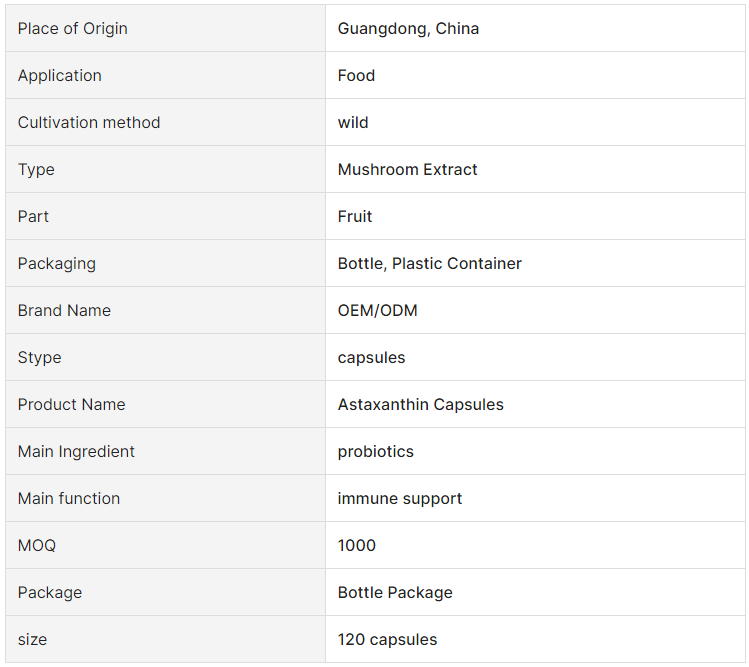Click the Cultivation method label

coord(89,122)
